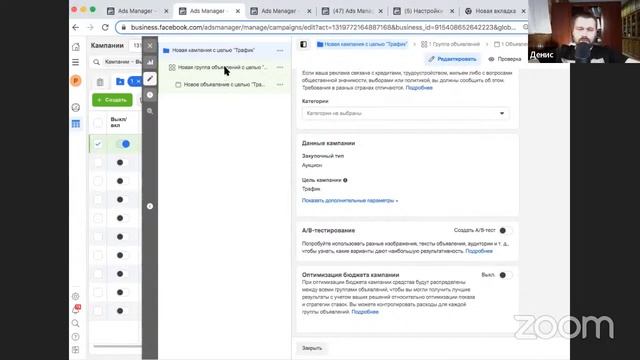Toggle the side panel layout icon
Image resolution: width=640 pixels, height=360 pixels.
tap(304, 44)
